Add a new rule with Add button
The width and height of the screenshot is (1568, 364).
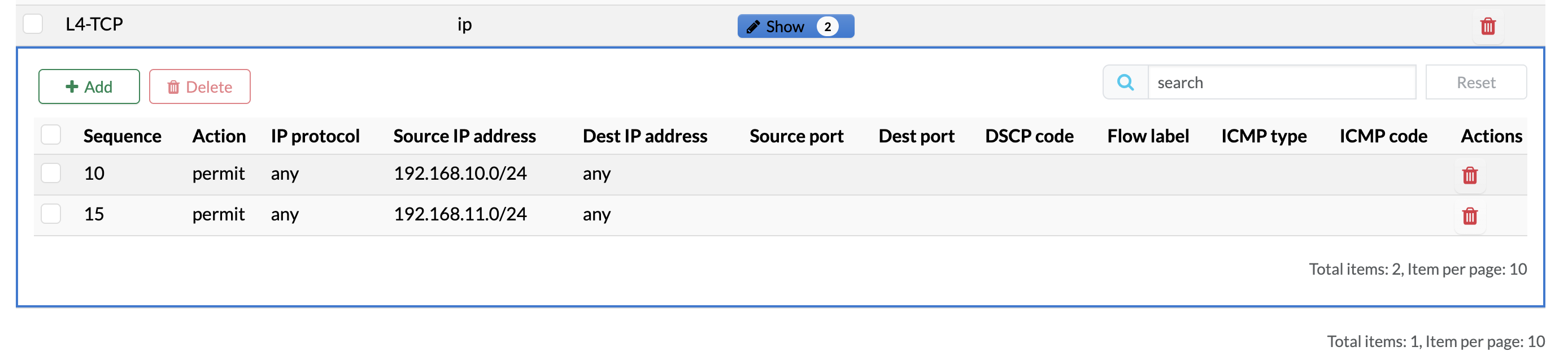click(x=89, y=86)
